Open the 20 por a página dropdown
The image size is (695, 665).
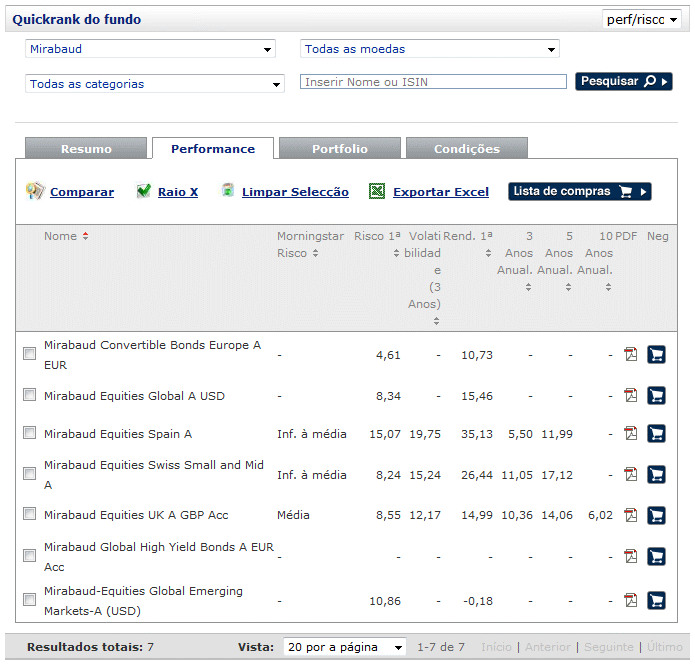(x=344, y=647)
